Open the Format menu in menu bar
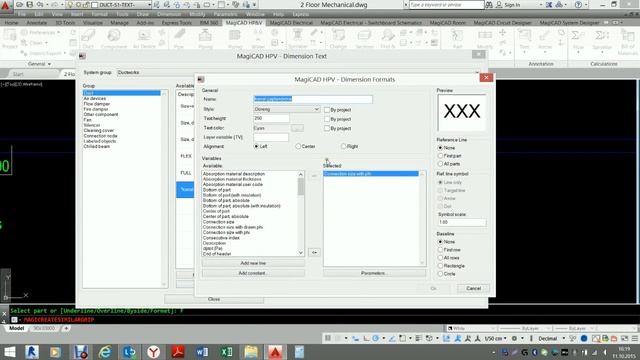 pyautogui.click(x=99, y=14)
